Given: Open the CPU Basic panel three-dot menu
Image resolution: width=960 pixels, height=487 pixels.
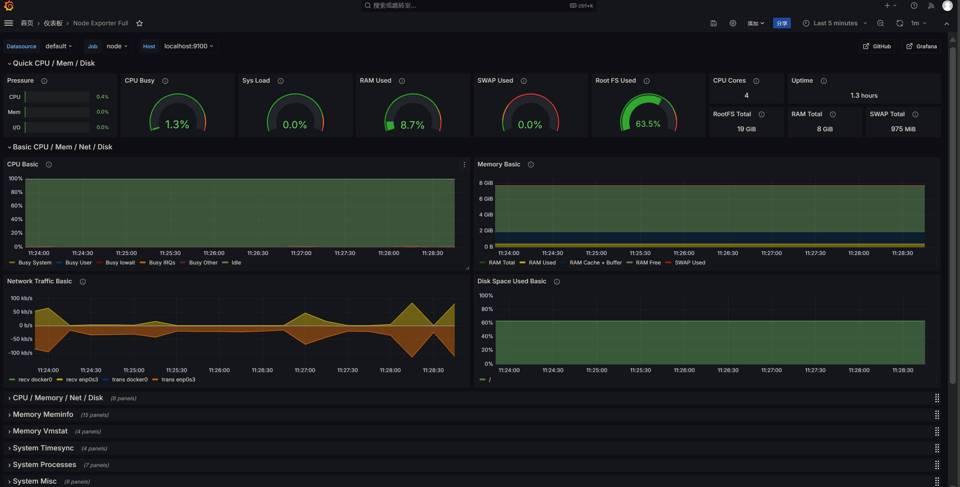Looking at the screenshot, I should click(464, 165).
